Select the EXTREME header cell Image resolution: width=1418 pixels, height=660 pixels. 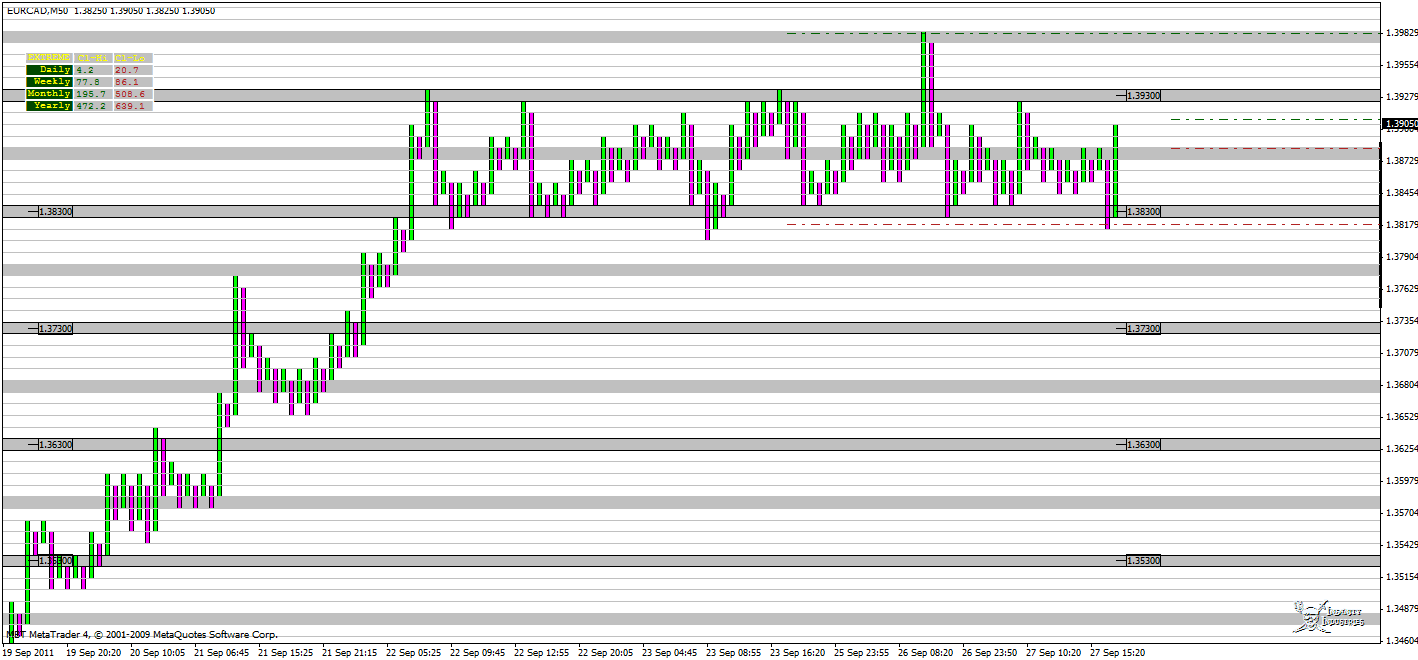[x=49, y=58]
